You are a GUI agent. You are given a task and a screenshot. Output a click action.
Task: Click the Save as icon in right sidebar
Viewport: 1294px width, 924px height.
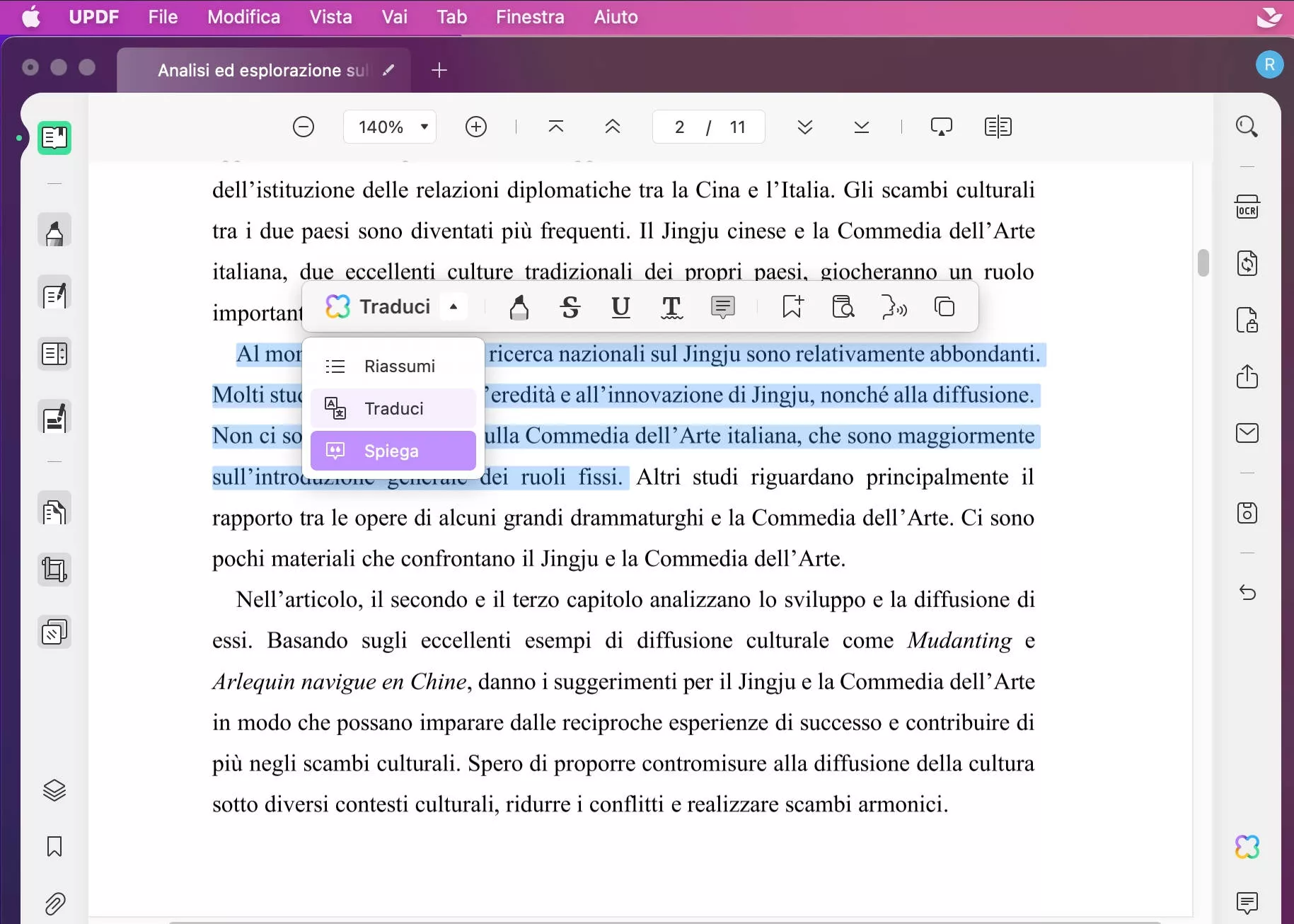(1247, 512)
